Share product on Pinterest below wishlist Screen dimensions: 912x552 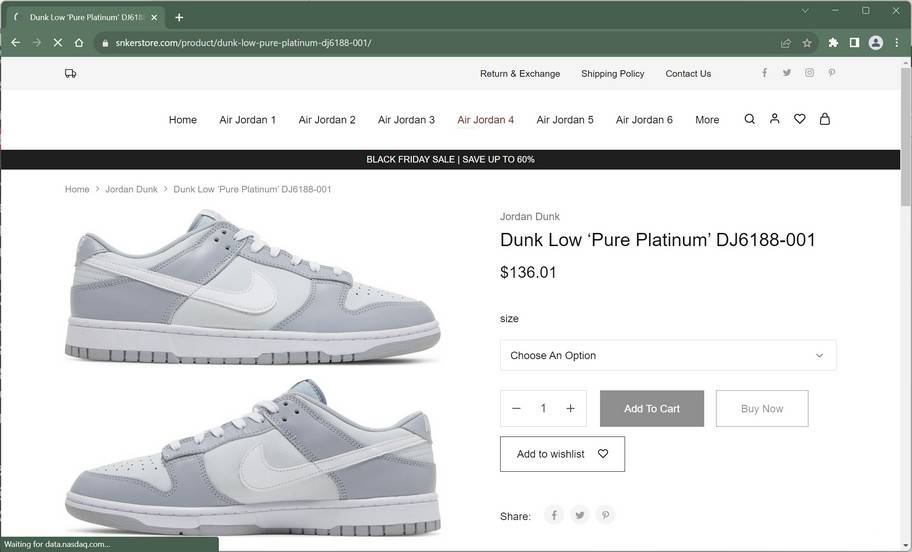point(605,515)
